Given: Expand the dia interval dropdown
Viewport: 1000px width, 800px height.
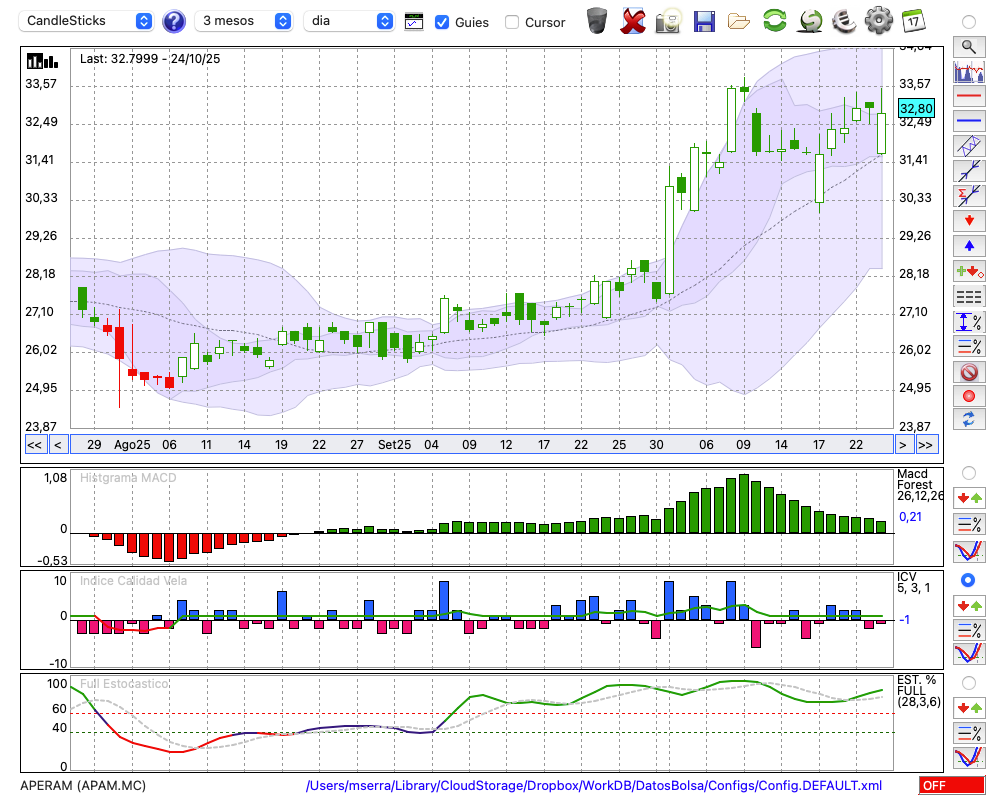Looking at the screenshot, I should [350, 21].
